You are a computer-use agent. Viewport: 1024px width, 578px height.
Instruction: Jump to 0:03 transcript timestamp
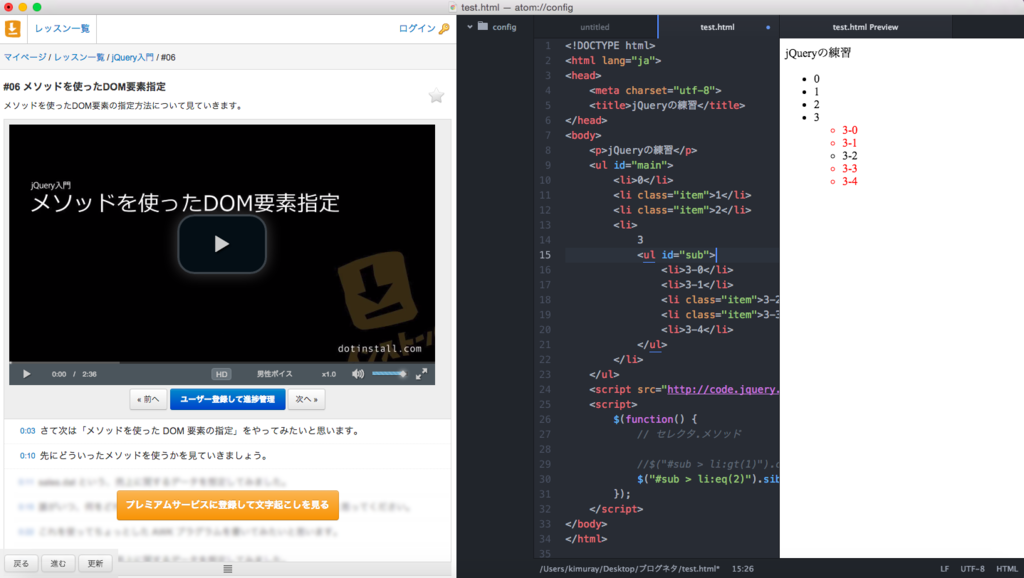tap(27, 431)
